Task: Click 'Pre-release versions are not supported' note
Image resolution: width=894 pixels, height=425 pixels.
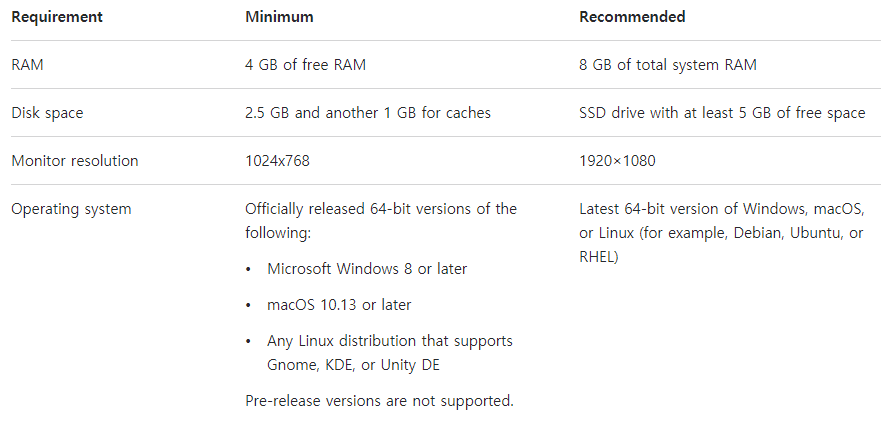Action: (x=380, y=401)
